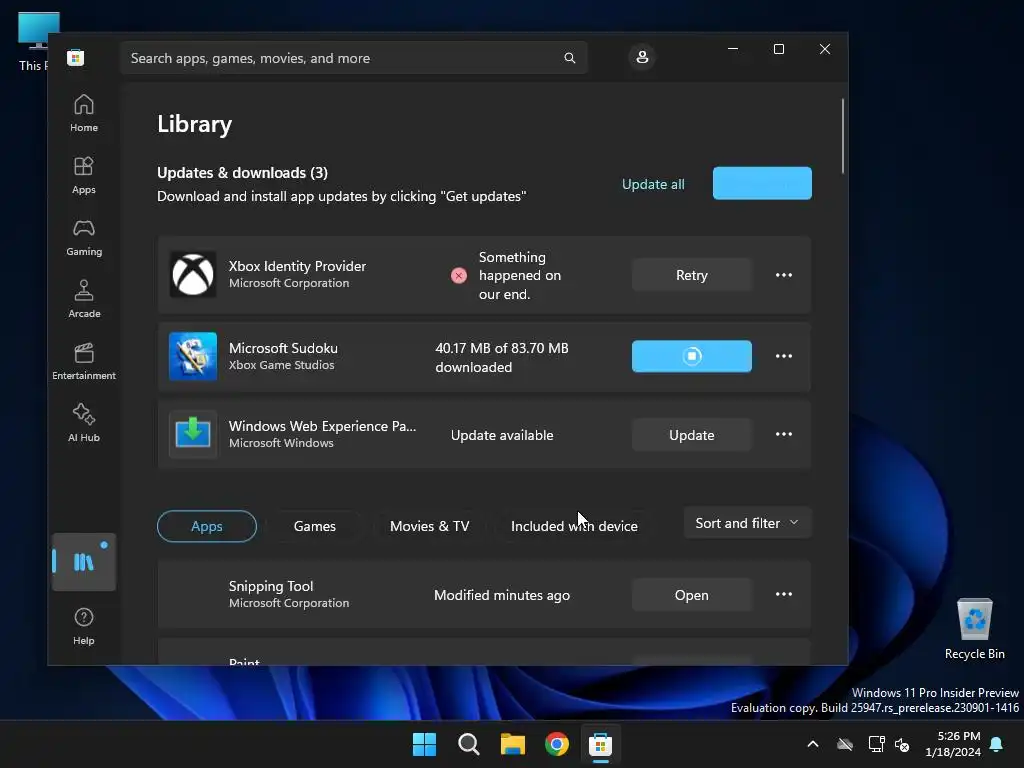Click the Update all link
Screen dimensions: 1024x768
pyautogui.click(x=653, y=184)
